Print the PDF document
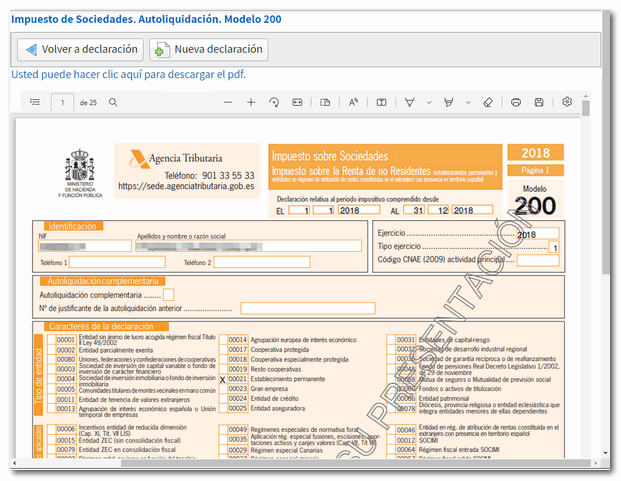Screen dimensions: 621x481 [516, 102]
